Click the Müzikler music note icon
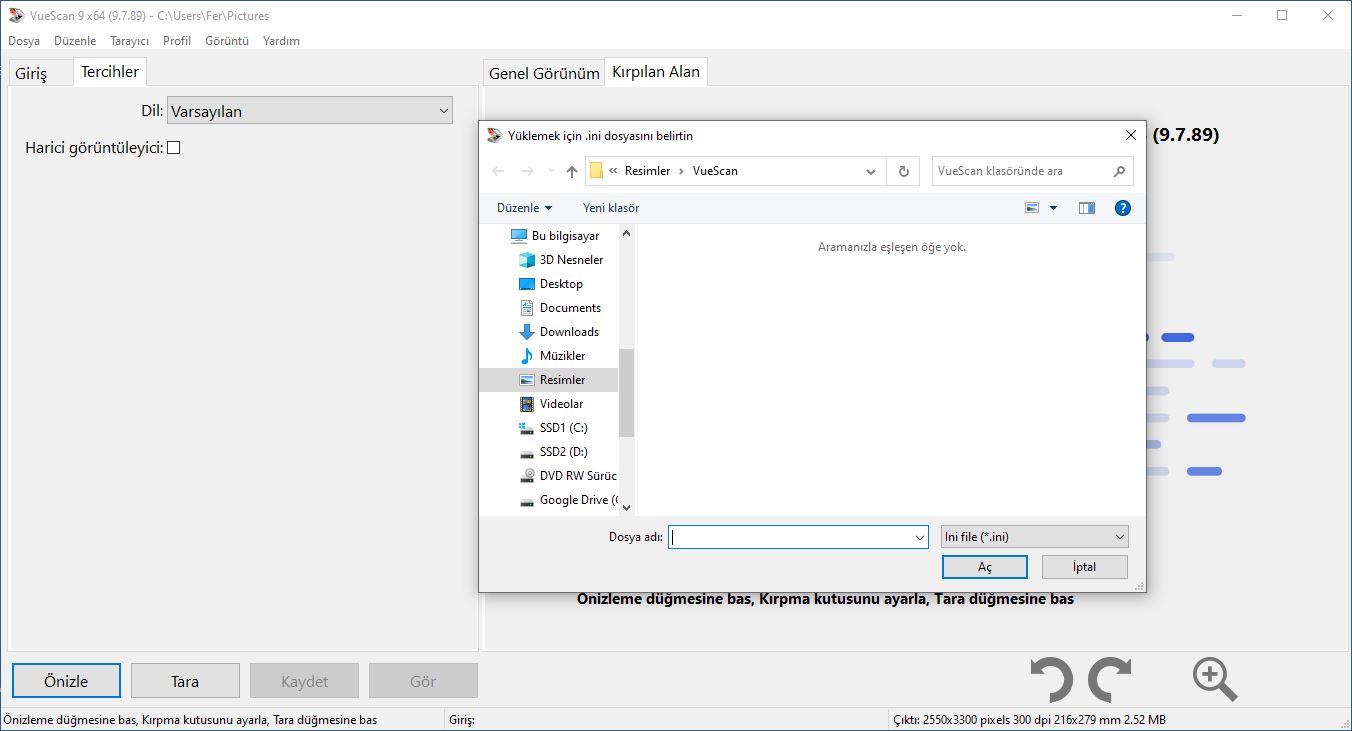 pyautogui.click(x=527, y=356)
